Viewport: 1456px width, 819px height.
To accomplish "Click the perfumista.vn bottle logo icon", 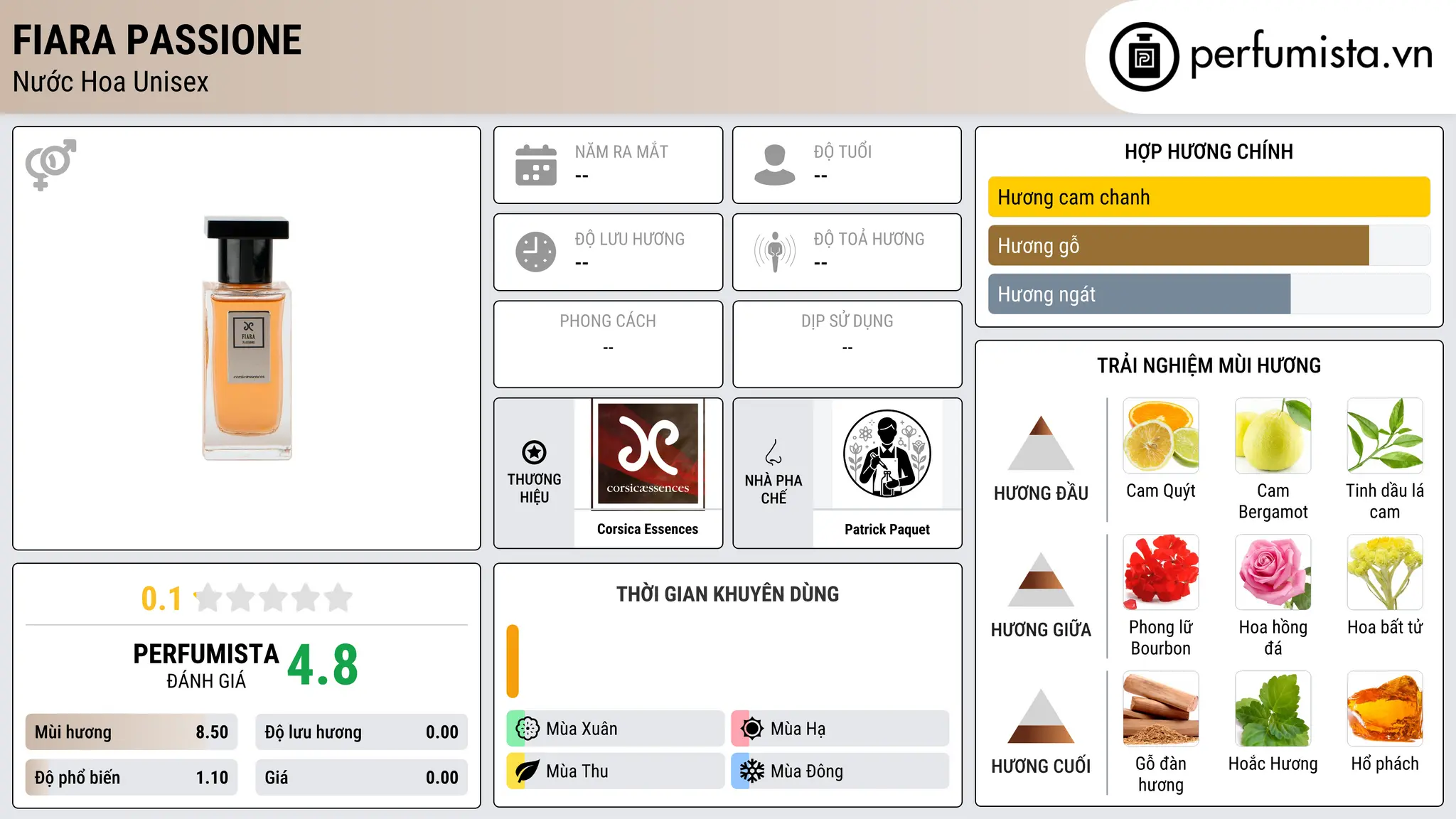I will coord(1144,57).
